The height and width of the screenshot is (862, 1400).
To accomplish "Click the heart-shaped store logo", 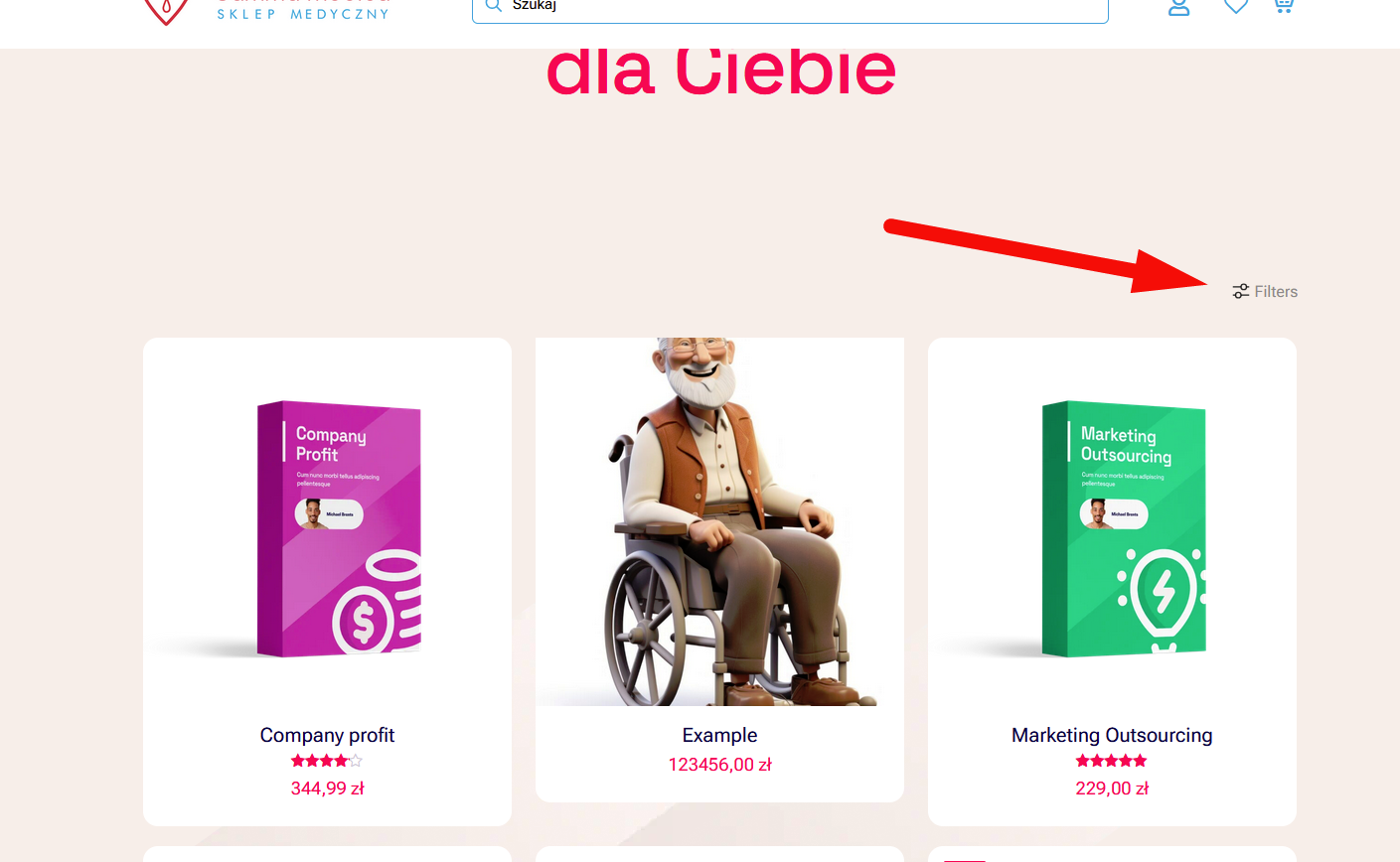I will (x=167, y=11).
